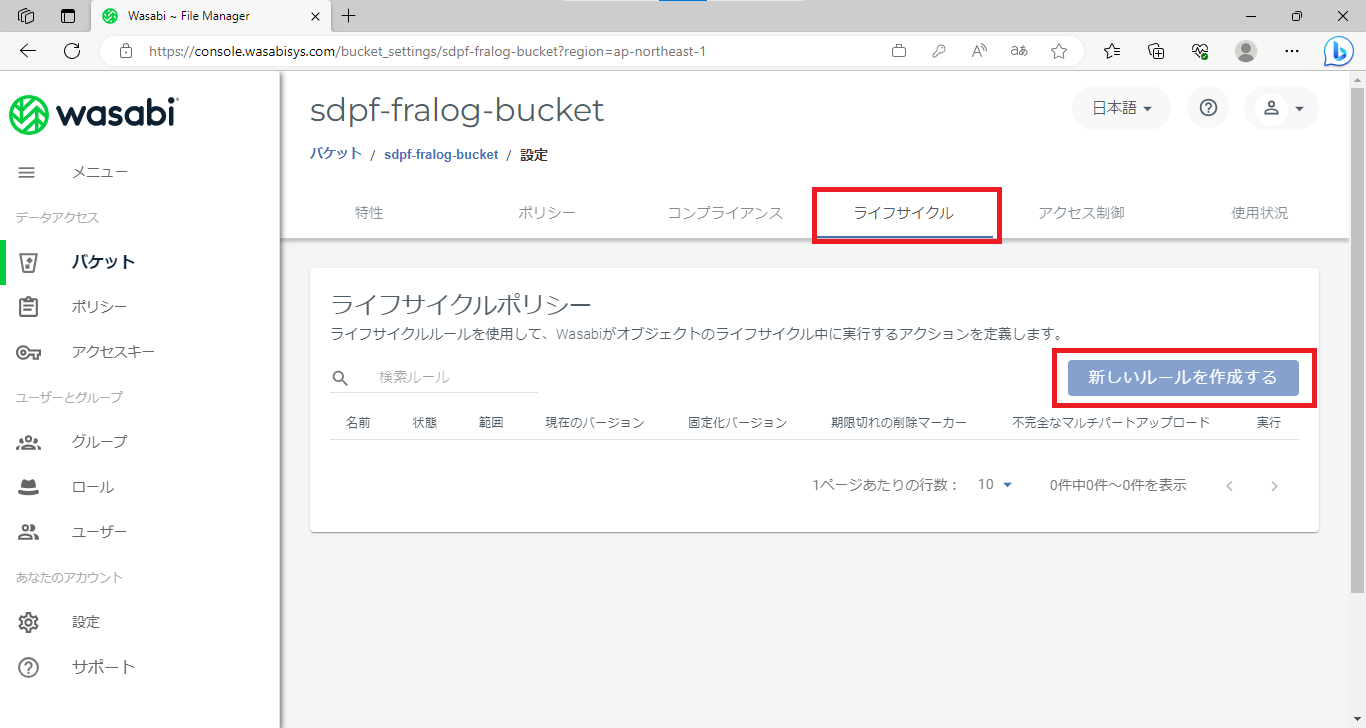Switch to the コンプライアンス tab
1366x728 pixels.
click(x=725, y=213)
